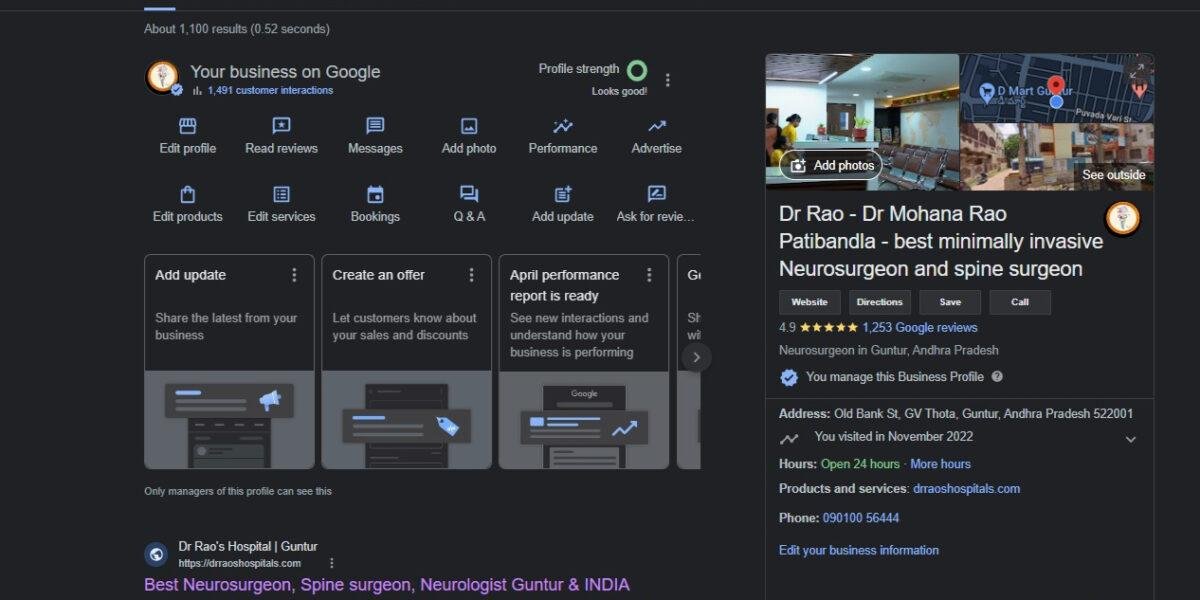The width and height of the screenshot is (1200, 600).
Task: Open map thumbnail showing D Mart Guntur
Action: click(x=1057, y=88)
